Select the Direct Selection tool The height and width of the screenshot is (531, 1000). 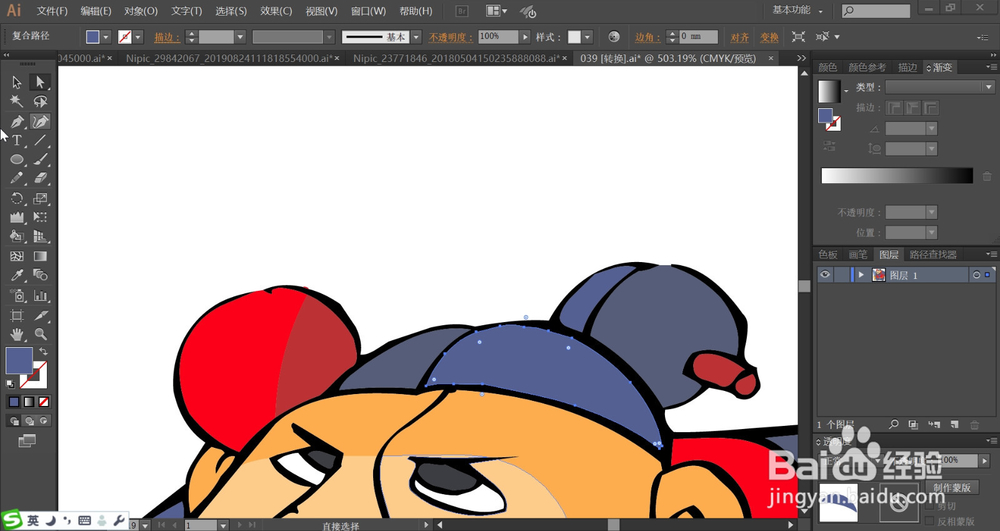coord(40,82)
